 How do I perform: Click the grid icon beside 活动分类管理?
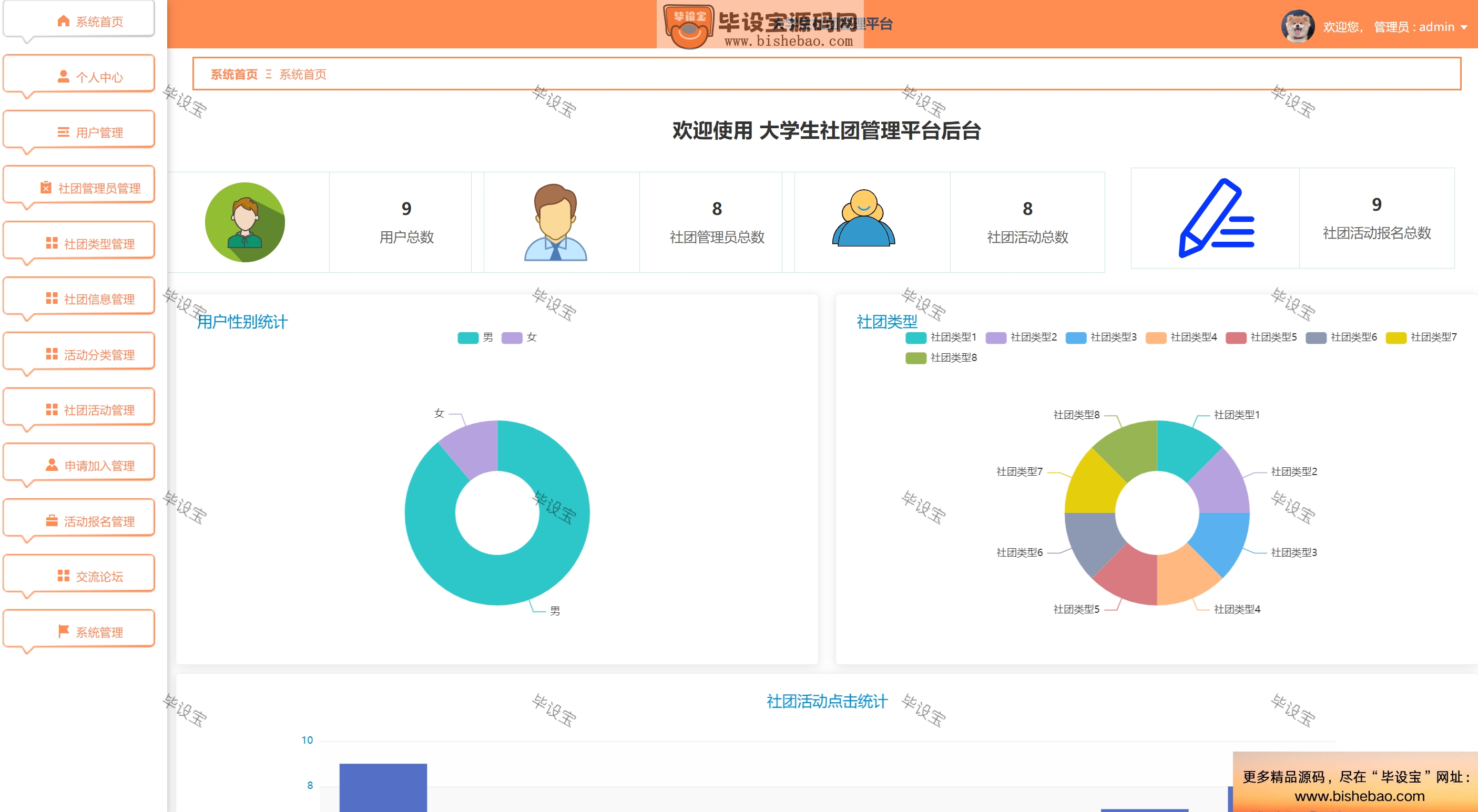(52, 354)
